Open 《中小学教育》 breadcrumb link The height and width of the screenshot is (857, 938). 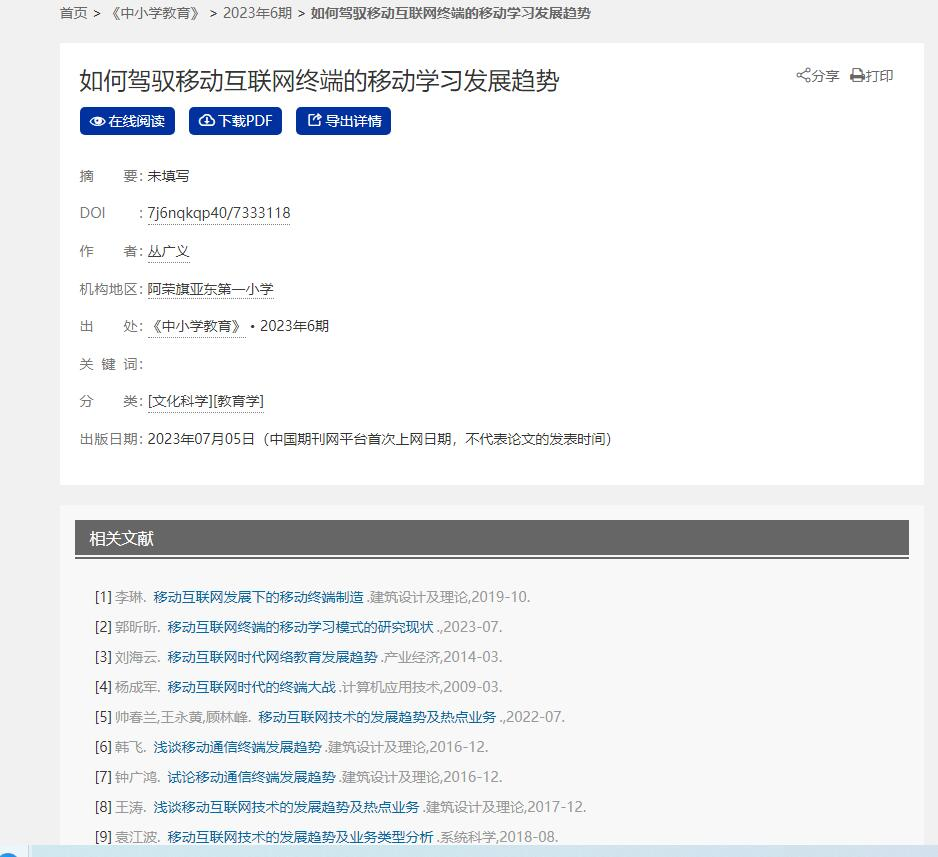[x=156, y=13]
